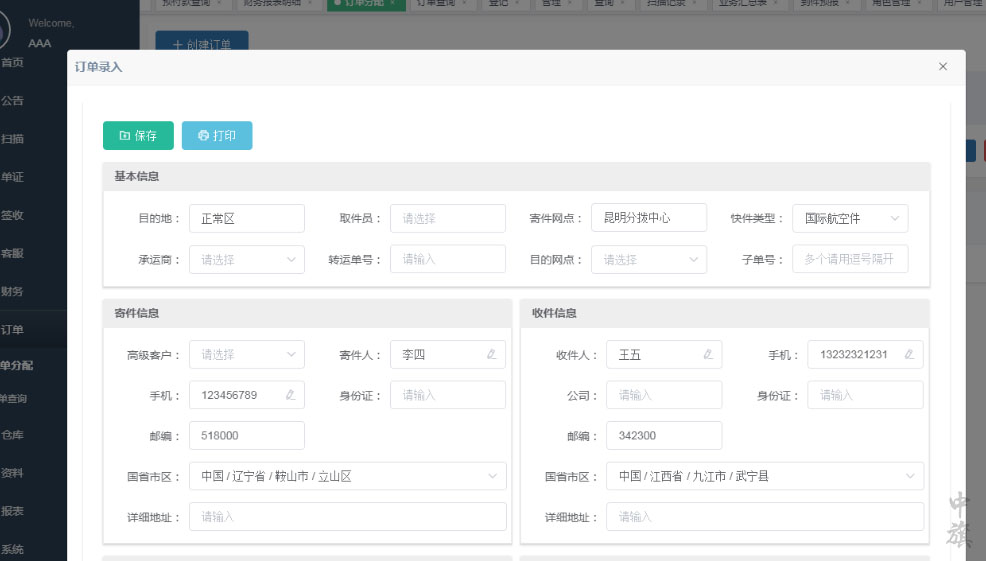Open the sender 国省市区 selector showing 辽宁省
Image resolution: width=986 pixels, height=561 pixels.
(347, 476)
